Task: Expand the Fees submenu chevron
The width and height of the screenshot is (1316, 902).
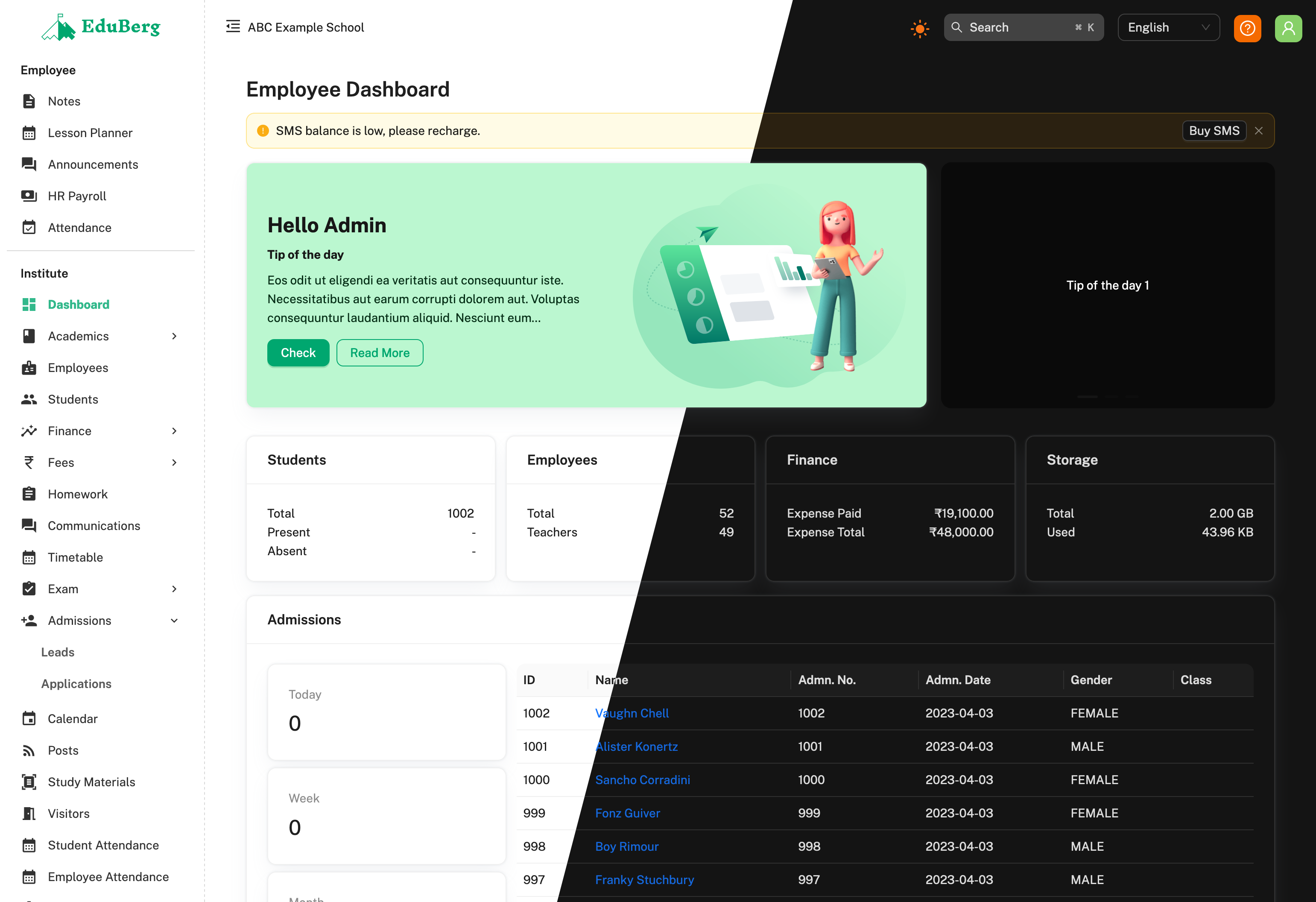Action: point(174,463)
